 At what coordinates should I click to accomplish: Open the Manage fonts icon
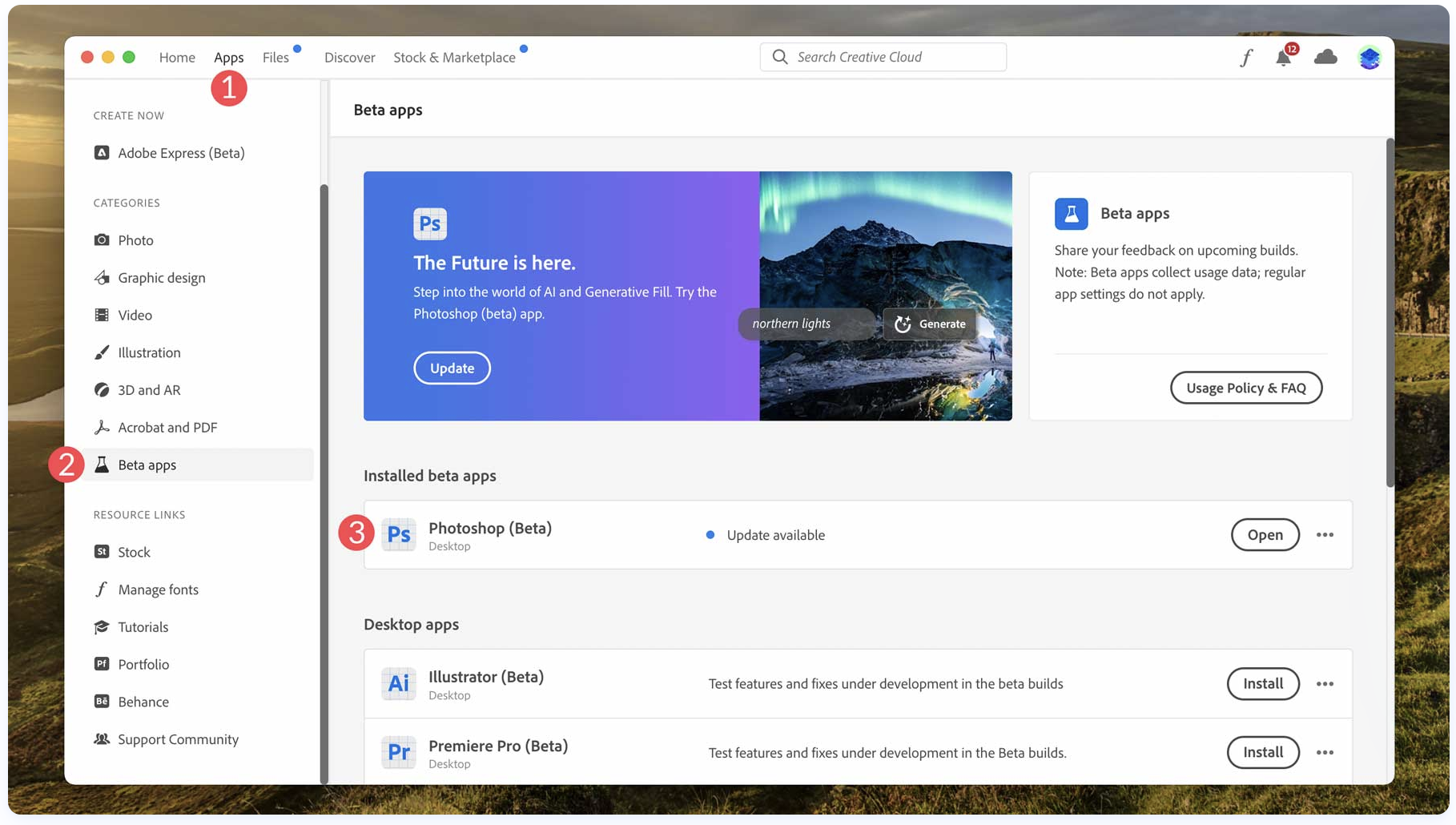click(x=102, y=589)
